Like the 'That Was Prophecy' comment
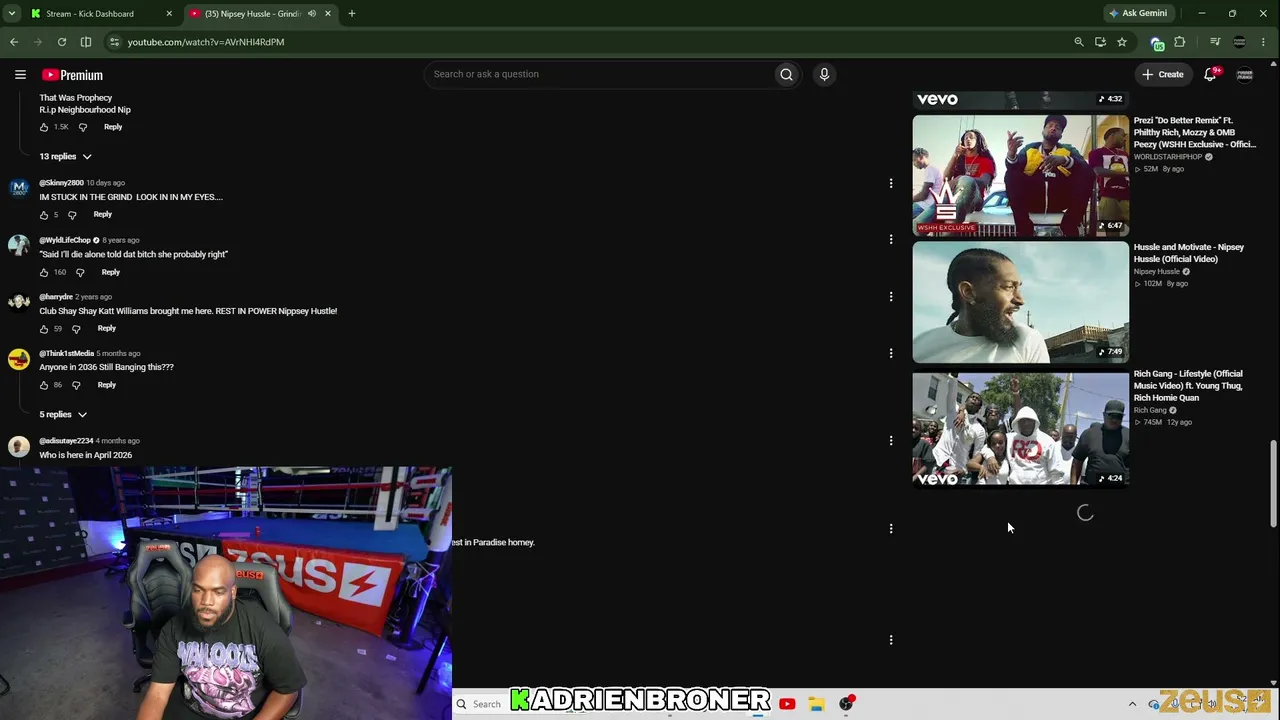This screenshot has height=720, width=1280. (x=44, y=127)
